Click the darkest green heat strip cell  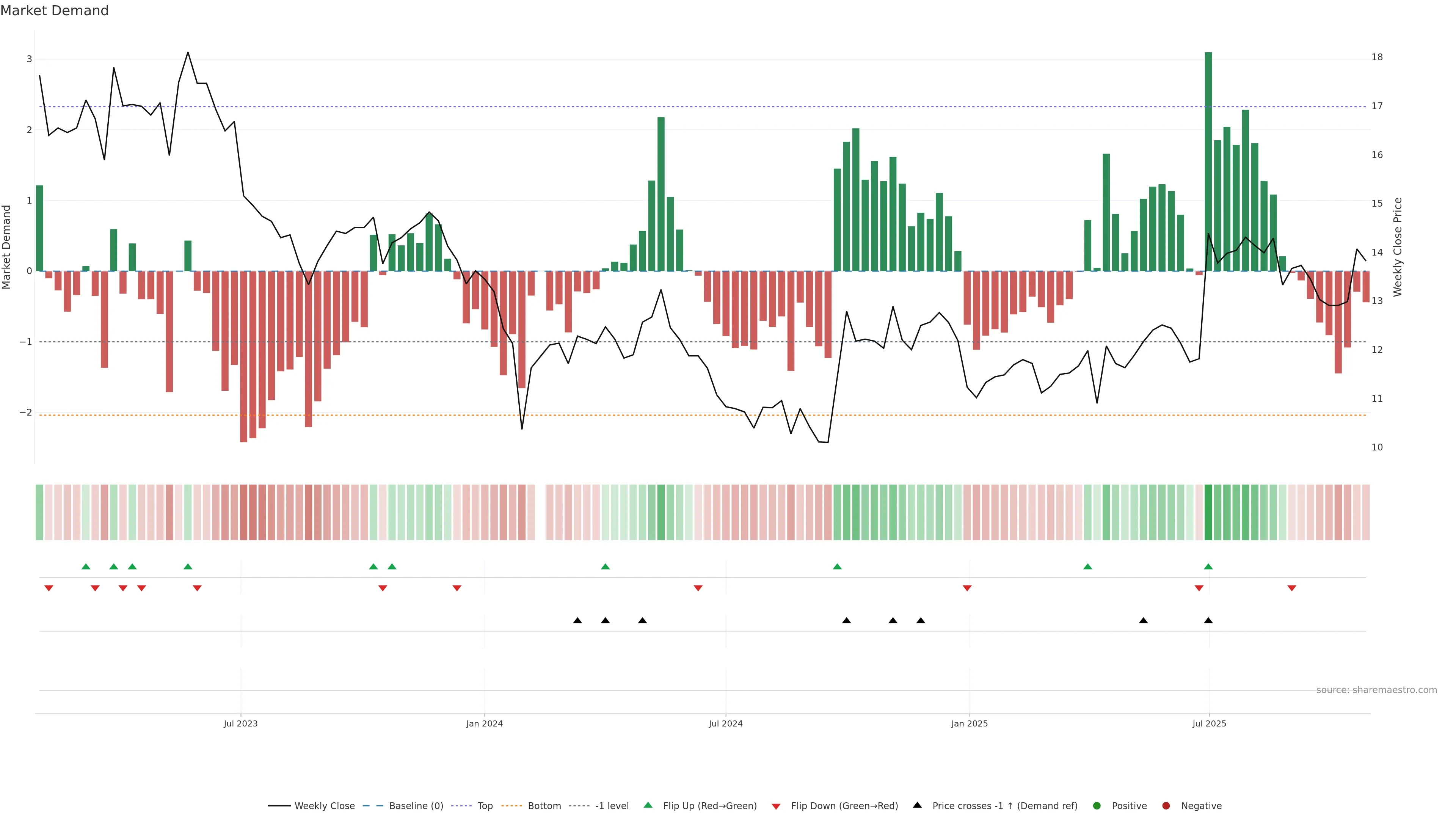coord(1208,512)
